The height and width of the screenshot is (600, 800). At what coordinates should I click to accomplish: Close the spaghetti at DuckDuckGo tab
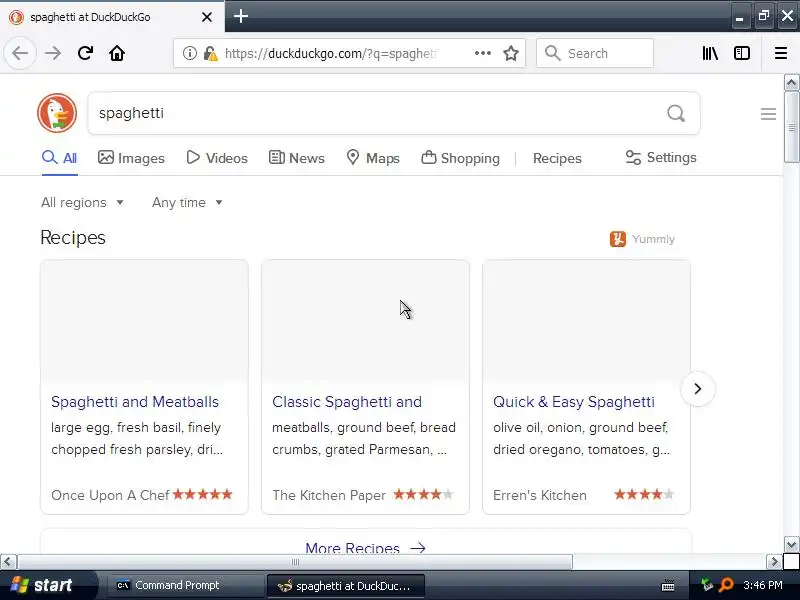pyautogui.click(x=207, y=17)
